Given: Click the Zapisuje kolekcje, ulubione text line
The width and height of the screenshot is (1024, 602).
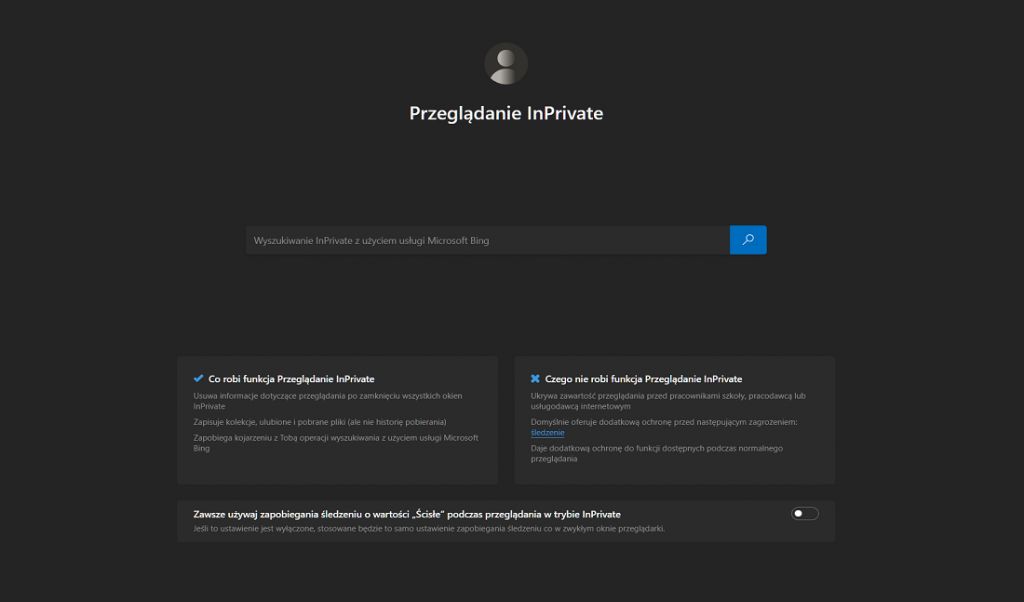Looking at the screenshot, I should pos(320,422).
